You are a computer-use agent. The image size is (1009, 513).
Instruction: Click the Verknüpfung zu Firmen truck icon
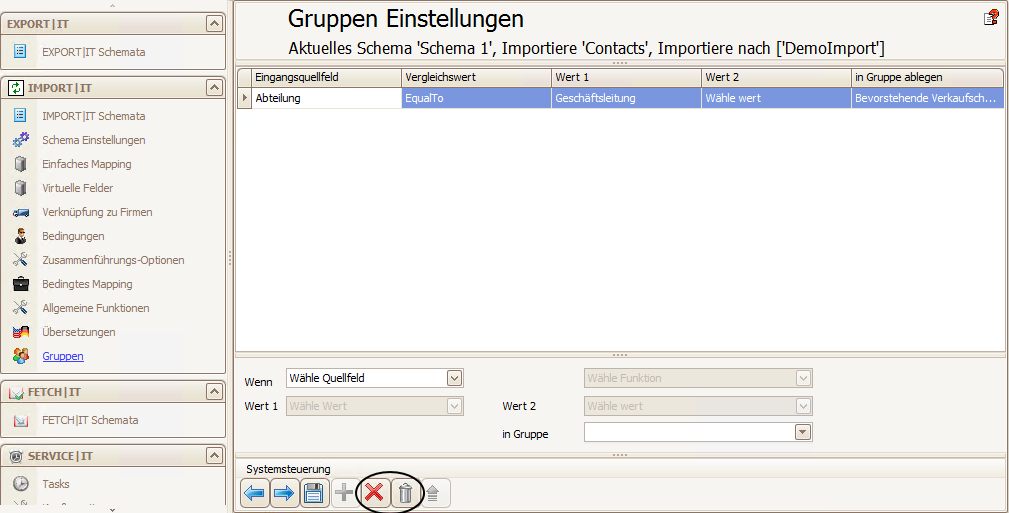pyautogui.click(x=21, y=212)
